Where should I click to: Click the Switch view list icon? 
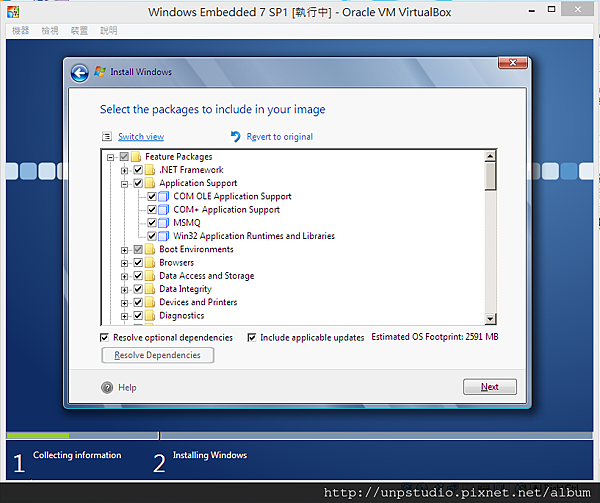(x=107, y=136)
